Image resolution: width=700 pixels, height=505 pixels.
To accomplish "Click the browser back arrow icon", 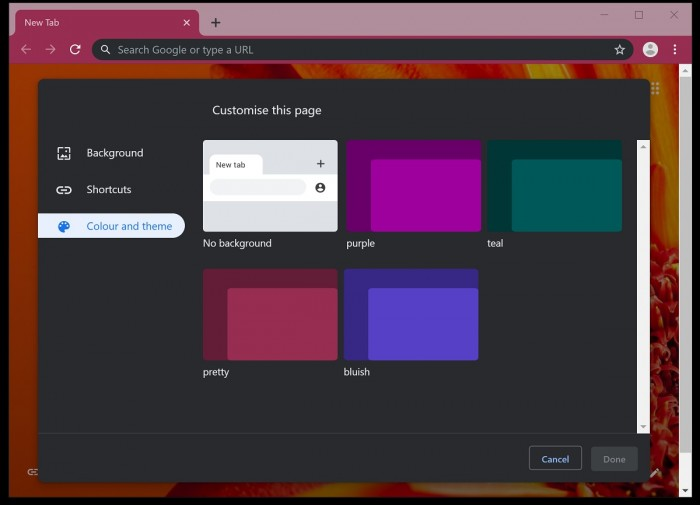I will [26, 49].
